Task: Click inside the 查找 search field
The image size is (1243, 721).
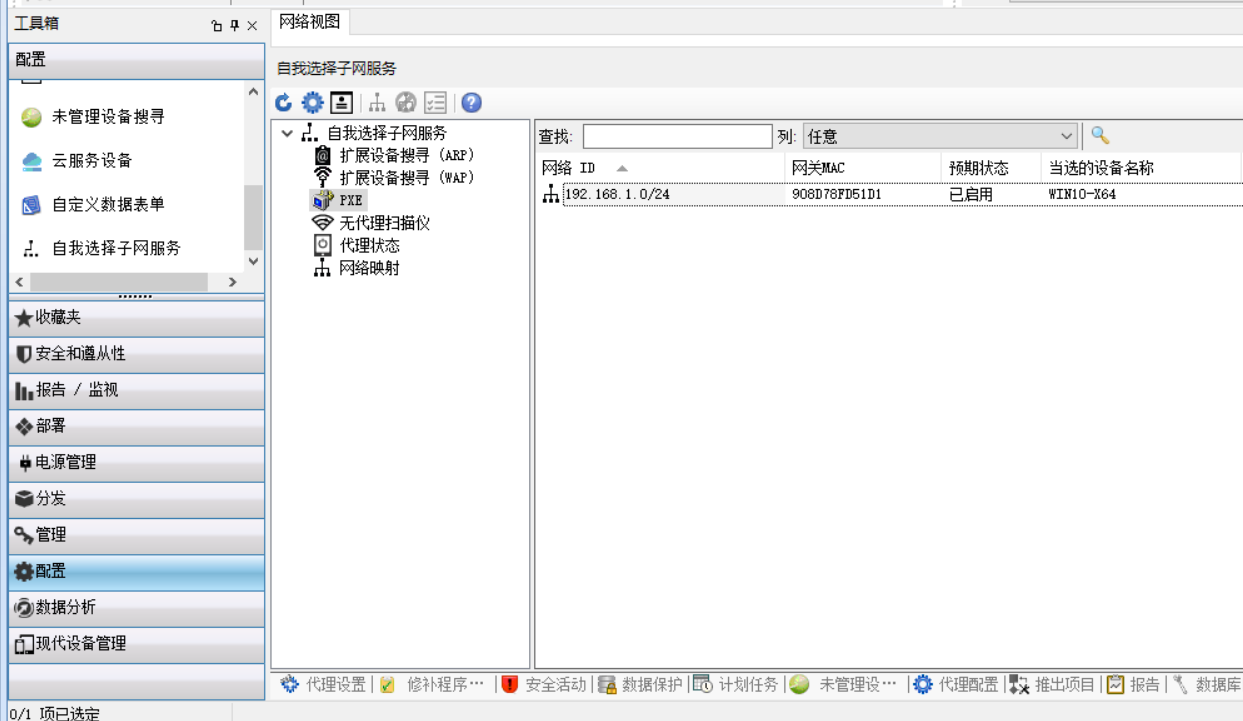Action: coord(677,136)
